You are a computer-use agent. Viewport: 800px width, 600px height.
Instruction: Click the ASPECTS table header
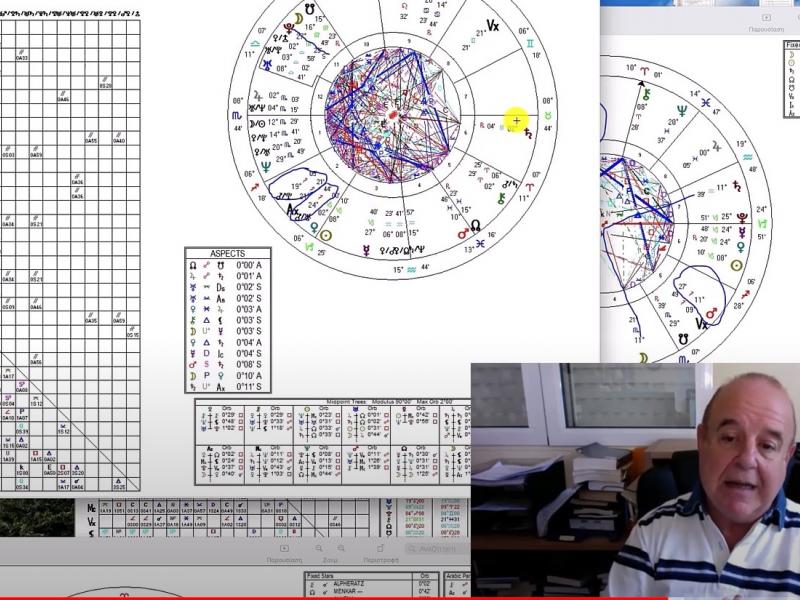(227, 254)
